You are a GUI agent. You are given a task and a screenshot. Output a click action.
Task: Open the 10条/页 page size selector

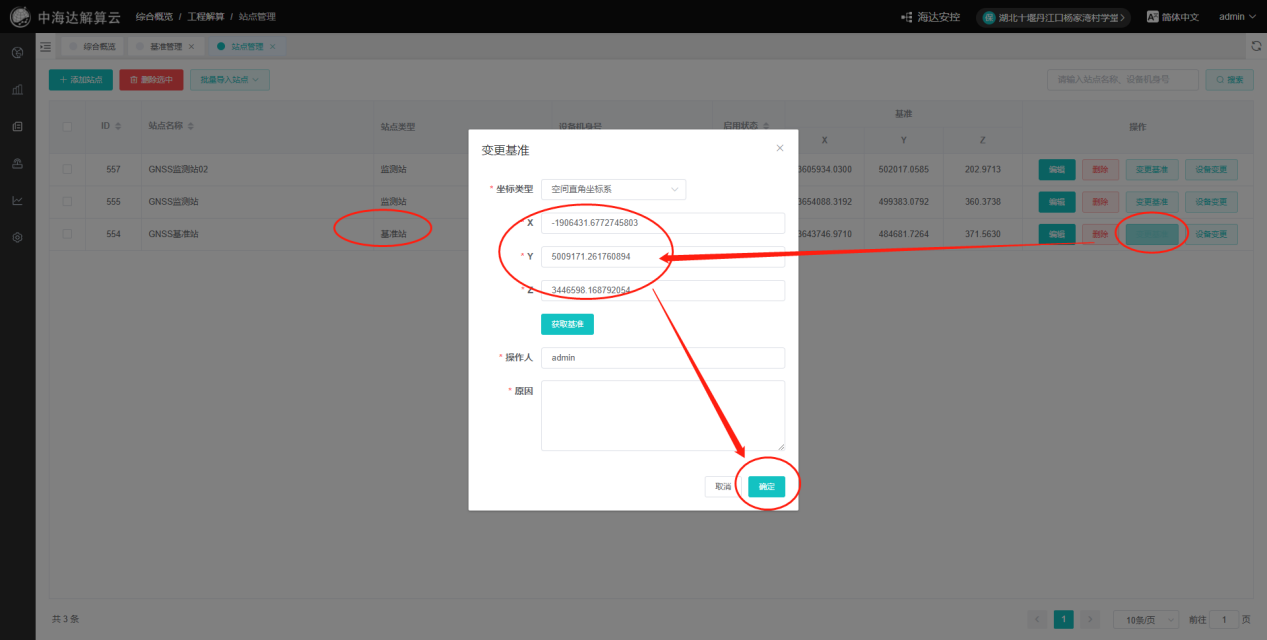pos(1145,620)
